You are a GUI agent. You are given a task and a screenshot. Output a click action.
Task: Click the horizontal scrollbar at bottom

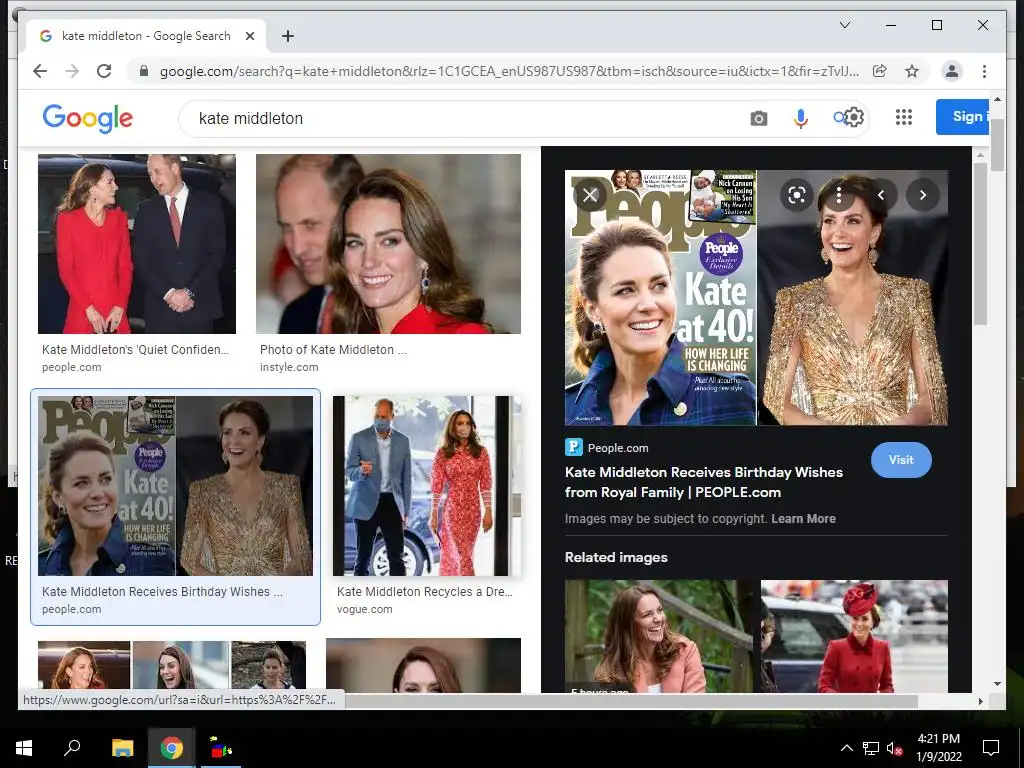pyautogui.click(x=631, y=701)
